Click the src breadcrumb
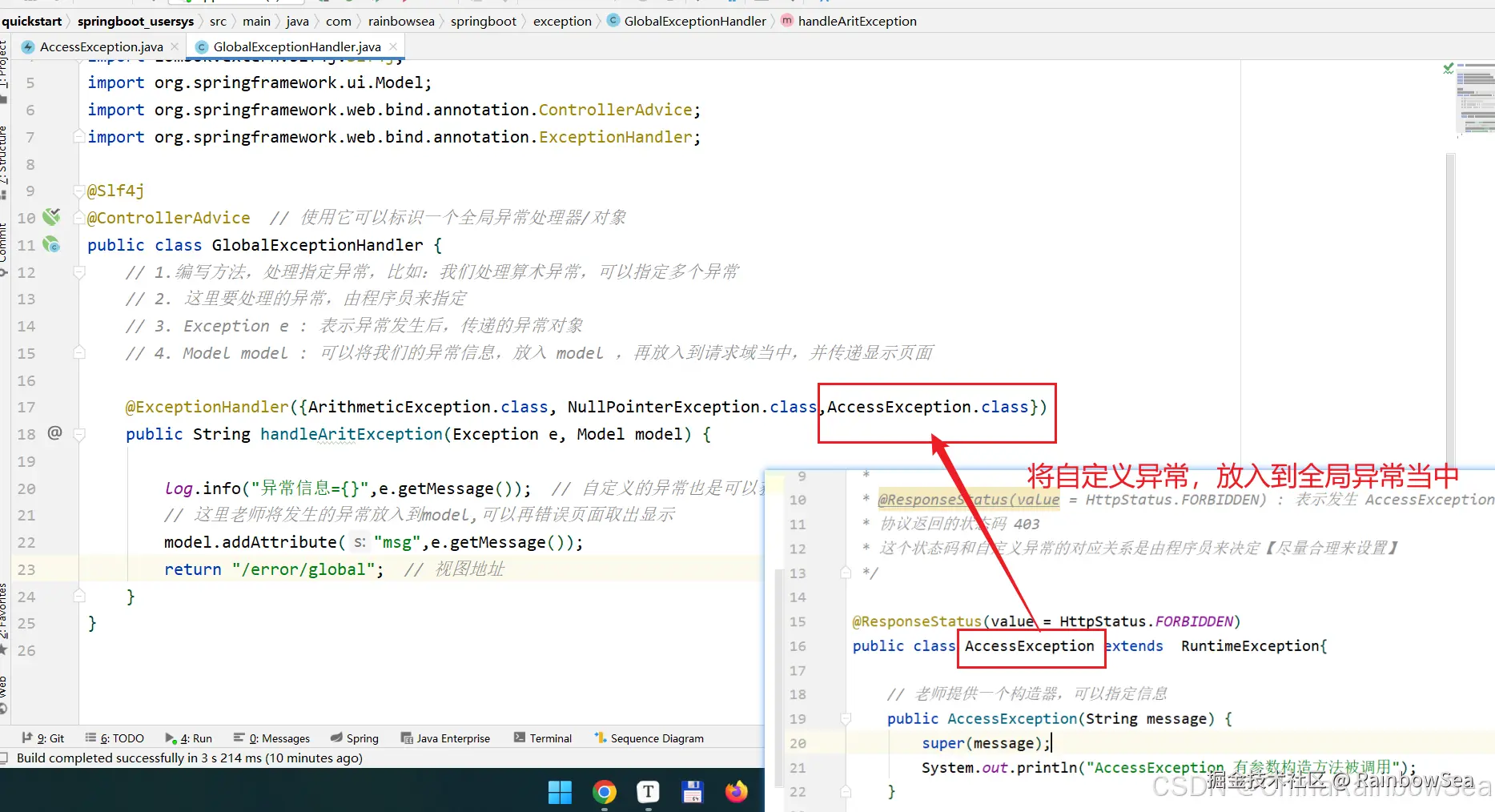Image resolution: width=1495 pixels, height=812 pixels. coord(218,21)
